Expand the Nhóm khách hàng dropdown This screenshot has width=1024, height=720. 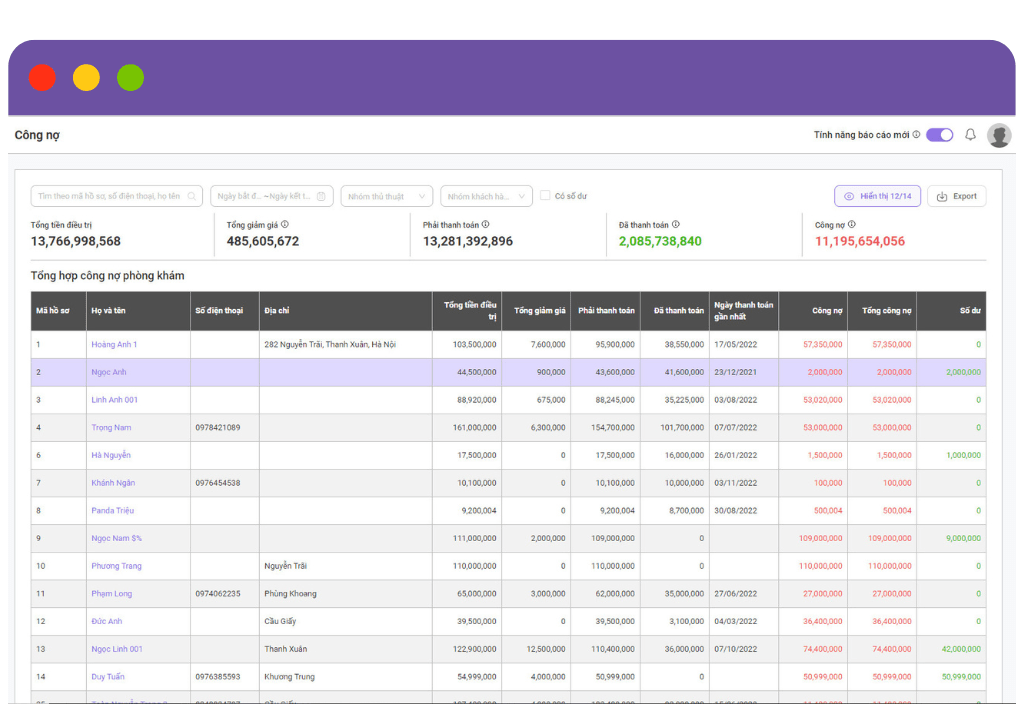(487, 196)
